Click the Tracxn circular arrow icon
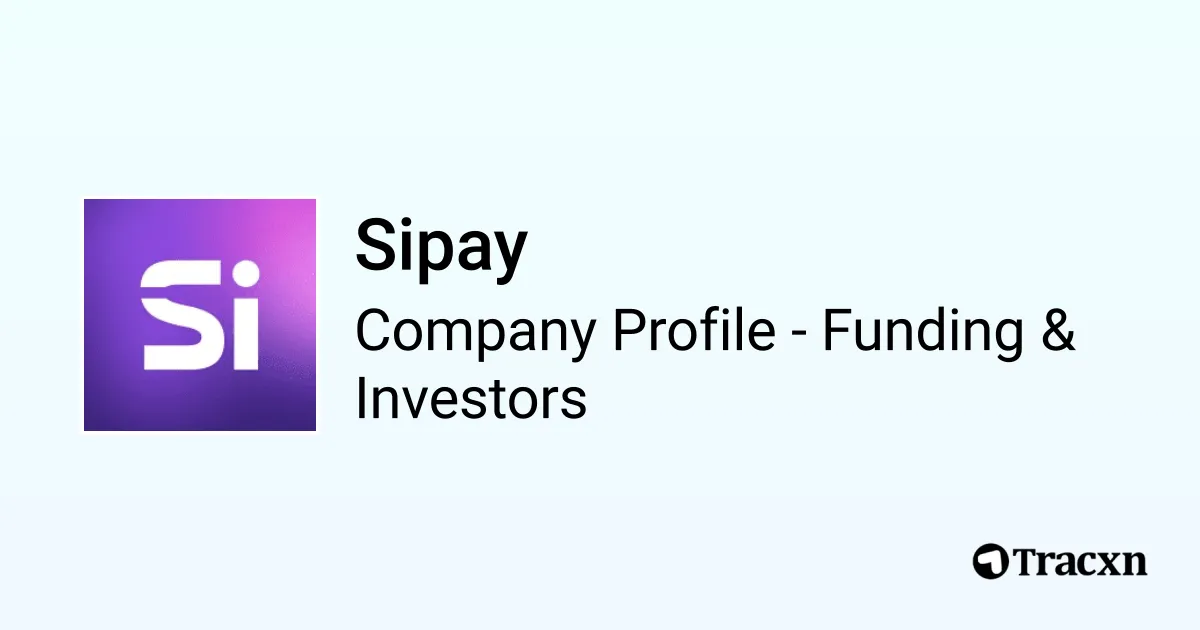 pyautogui.click(x=991, y=560)
